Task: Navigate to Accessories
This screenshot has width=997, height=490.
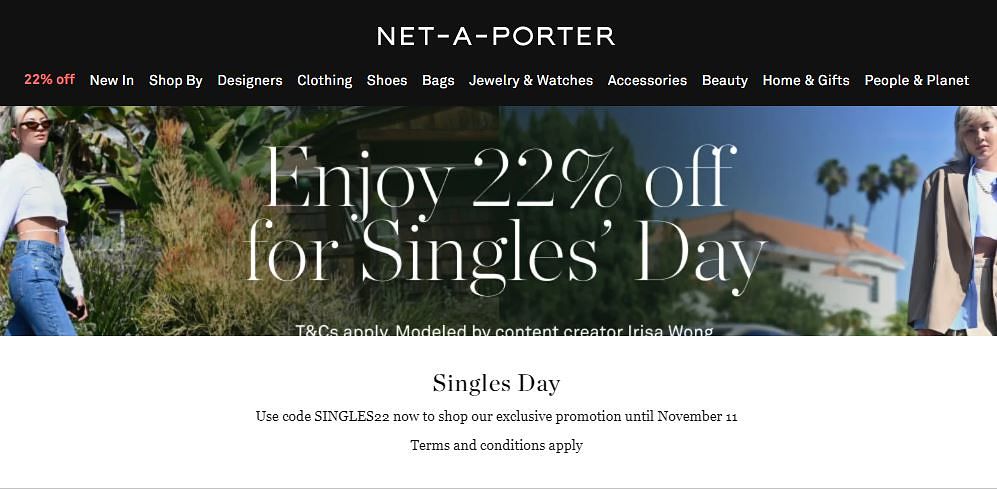Action: (647, 80)
